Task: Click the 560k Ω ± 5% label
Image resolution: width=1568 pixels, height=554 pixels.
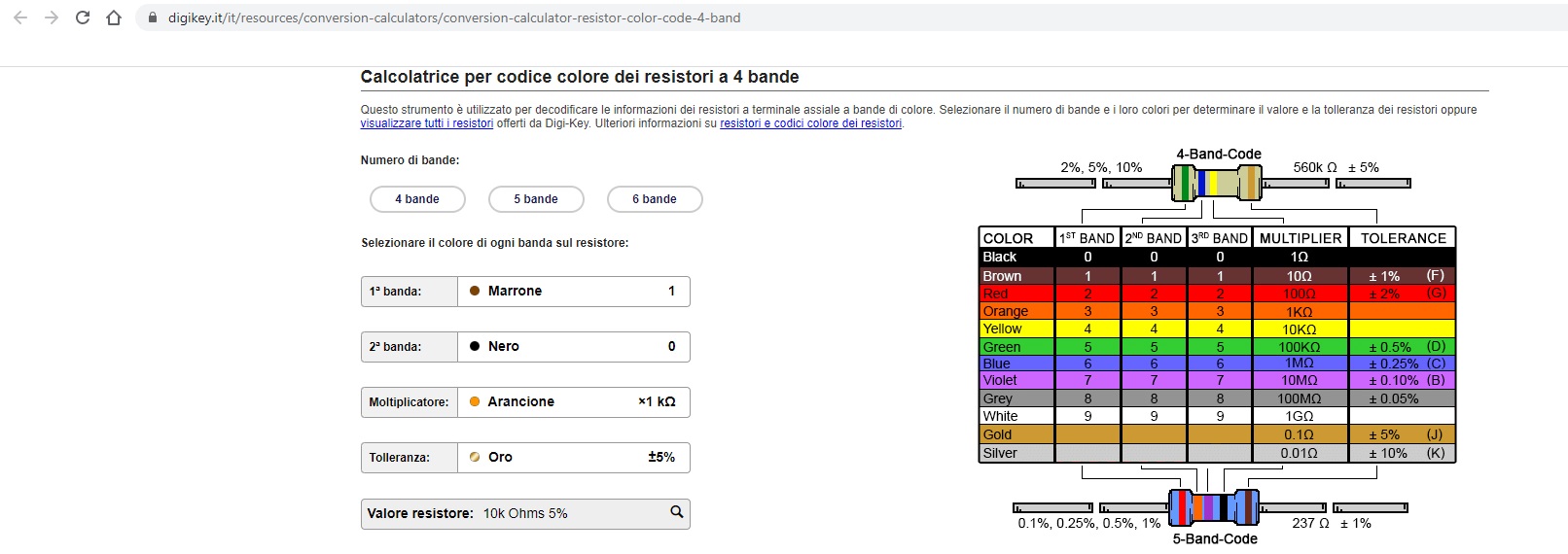Action: click(1336, 167)
